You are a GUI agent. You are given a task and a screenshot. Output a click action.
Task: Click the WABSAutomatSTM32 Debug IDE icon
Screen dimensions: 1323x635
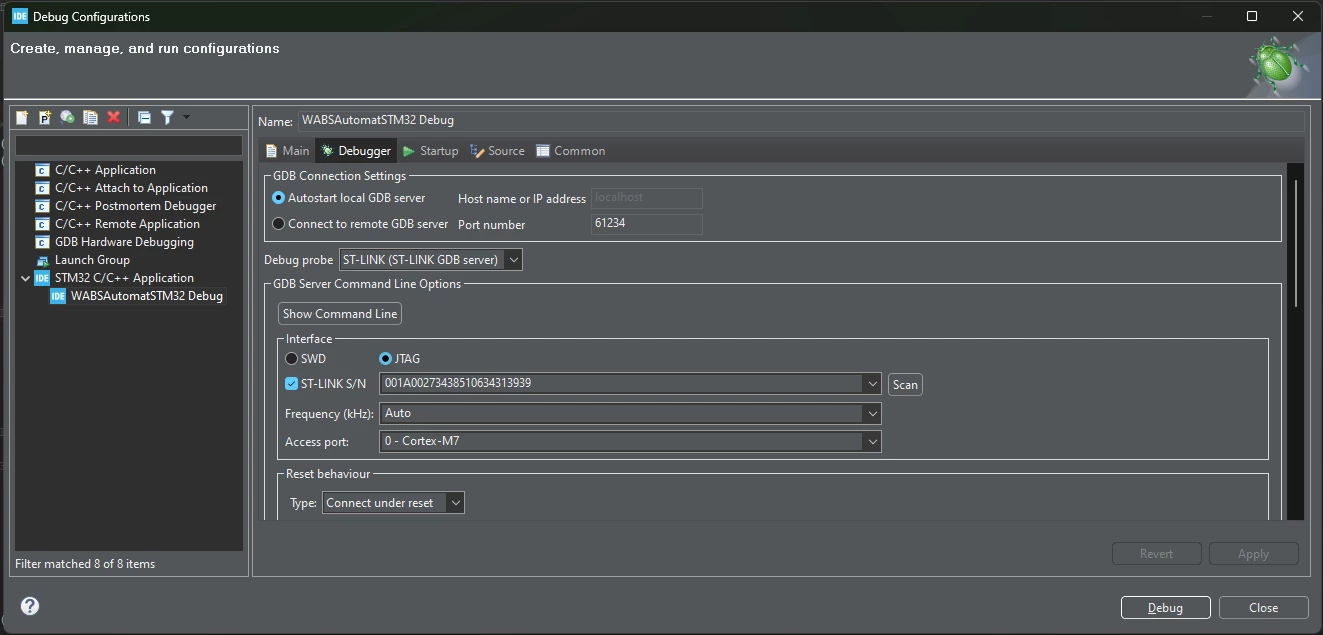coord(58,296)
